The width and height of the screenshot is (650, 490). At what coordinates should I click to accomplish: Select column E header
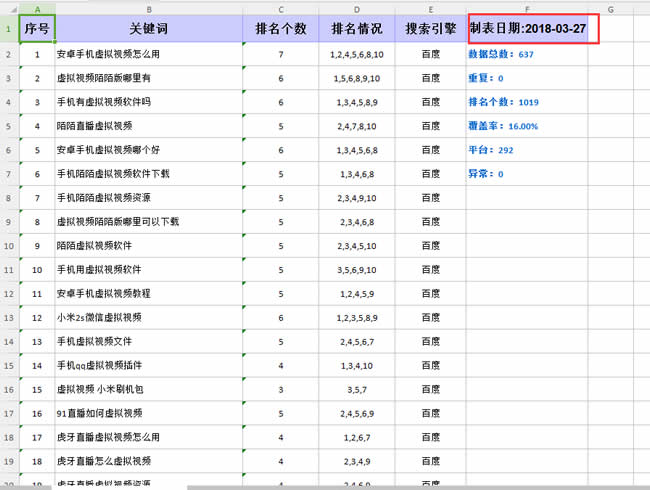click(x=430, y=8)
